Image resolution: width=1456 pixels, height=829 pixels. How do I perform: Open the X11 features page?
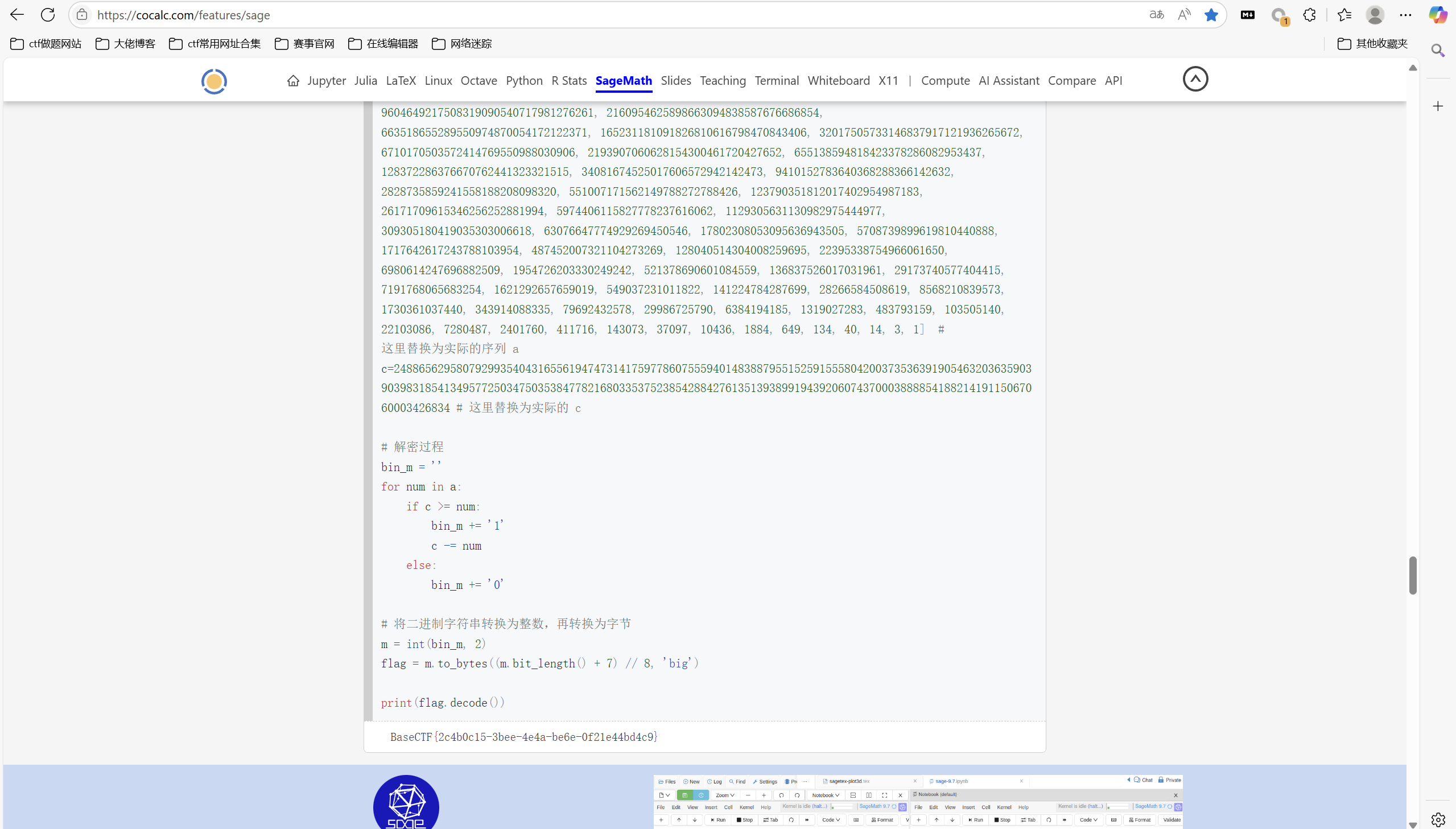[x=888, y=81]
